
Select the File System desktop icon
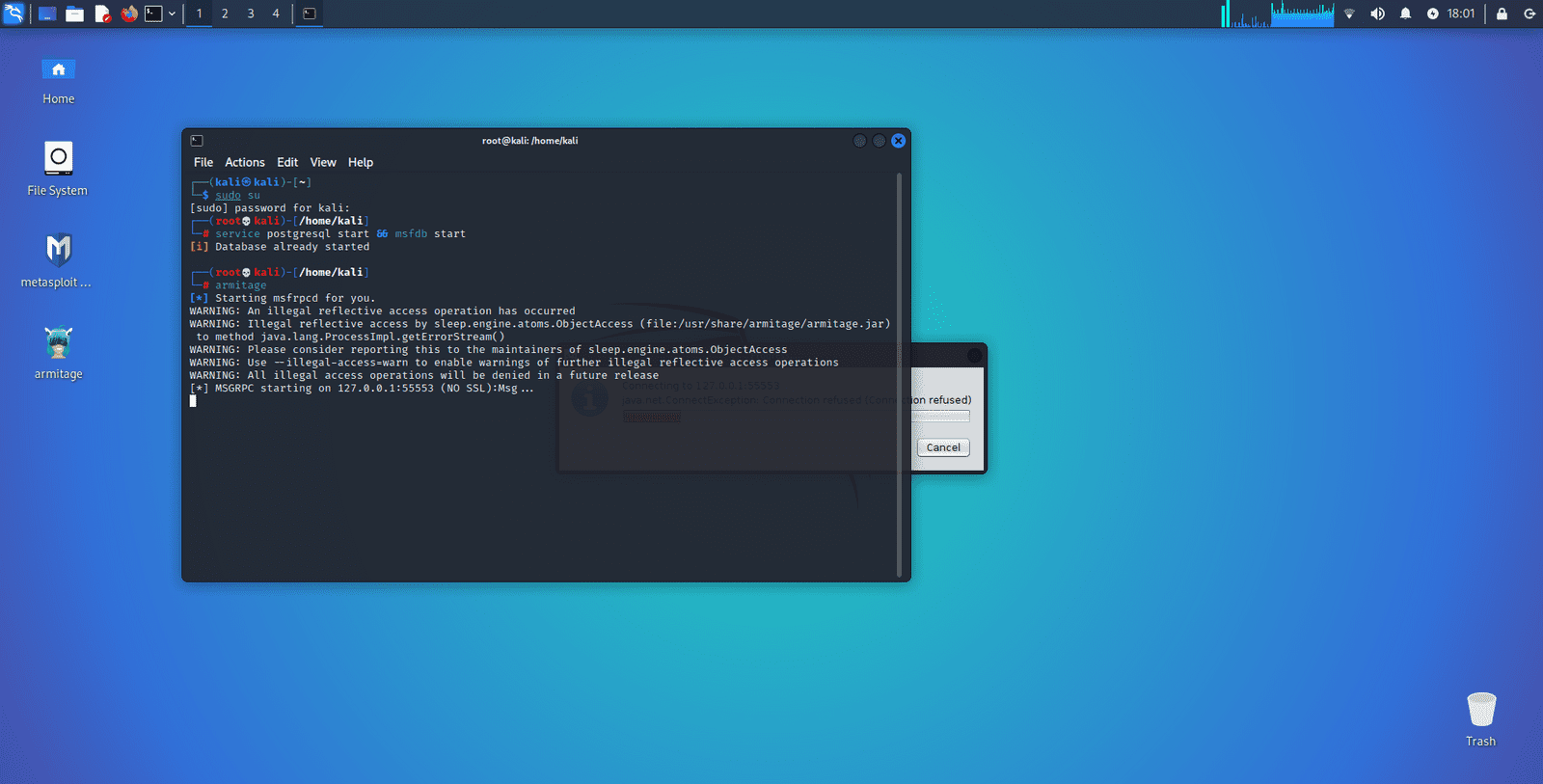click(x=58, y=170)
